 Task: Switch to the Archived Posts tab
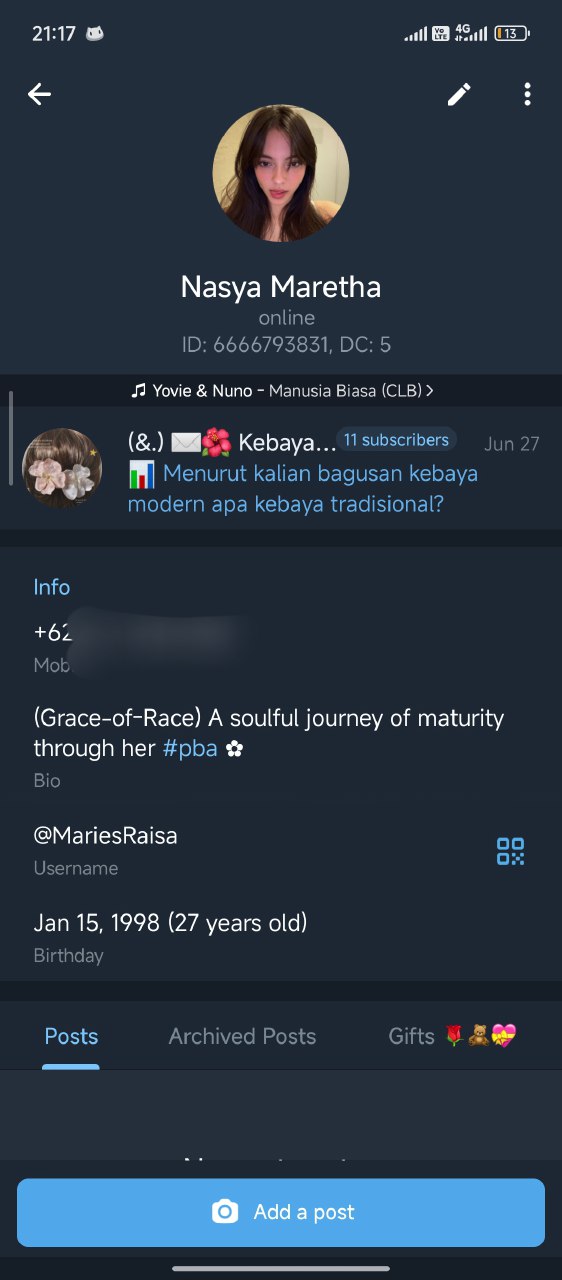(242, 1036)
